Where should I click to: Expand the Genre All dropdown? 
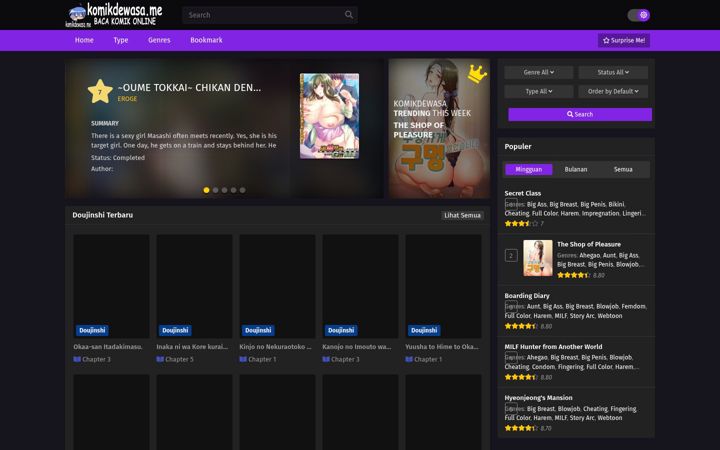[x=539, y=73]
